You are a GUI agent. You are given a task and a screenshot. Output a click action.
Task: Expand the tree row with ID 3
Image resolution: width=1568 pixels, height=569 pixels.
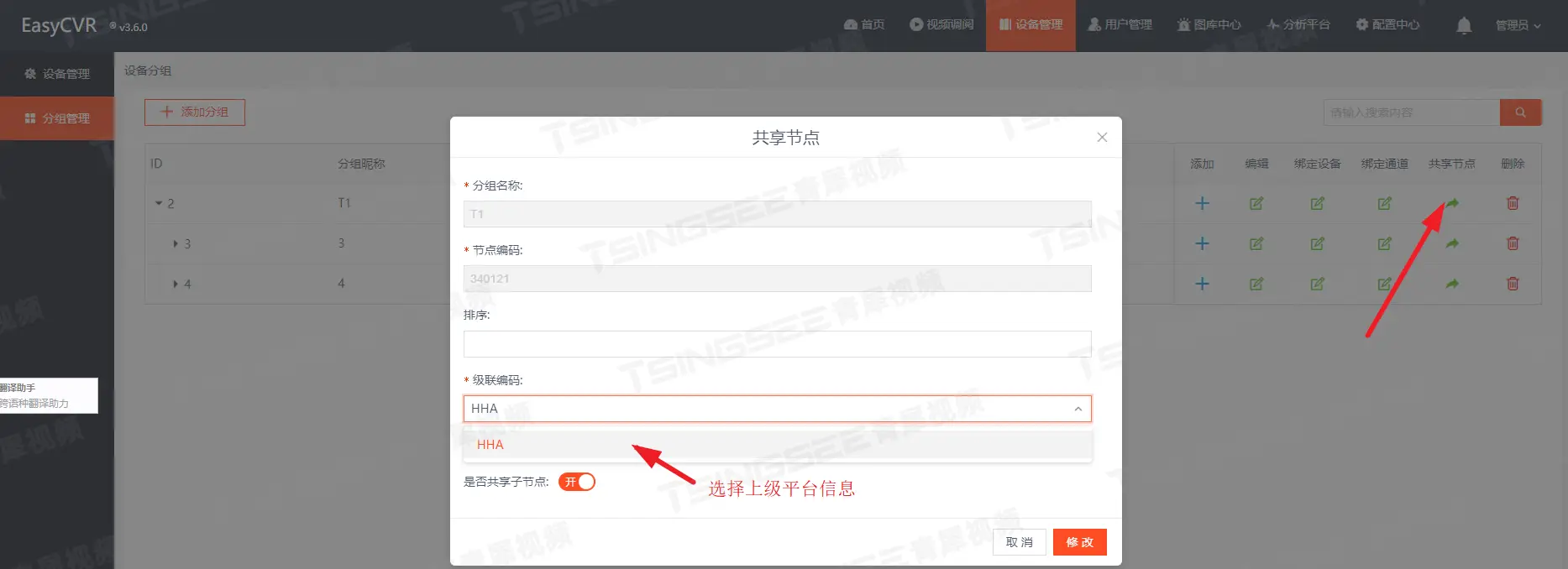point(176,243)
